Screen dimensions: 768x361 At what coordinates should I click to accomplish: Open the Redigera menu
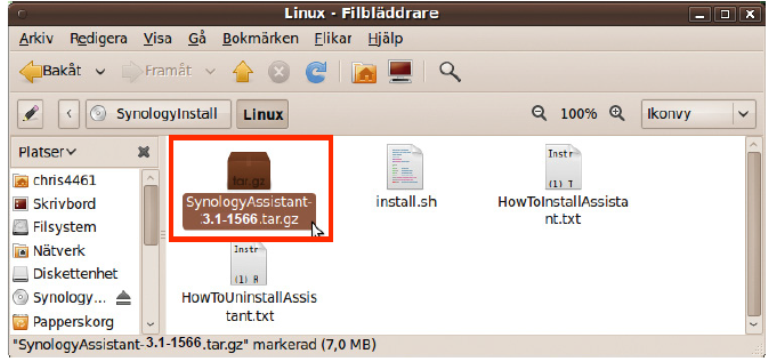[98, 39]
